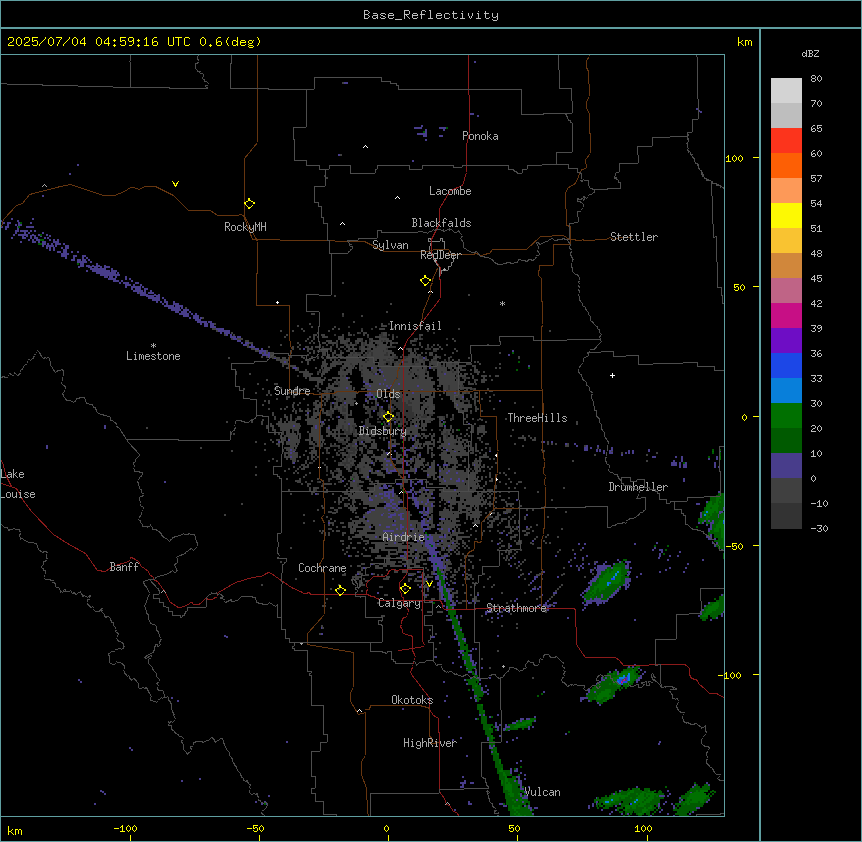Click the Lacombe map label
862x842 pixels.
coord(450,191)
